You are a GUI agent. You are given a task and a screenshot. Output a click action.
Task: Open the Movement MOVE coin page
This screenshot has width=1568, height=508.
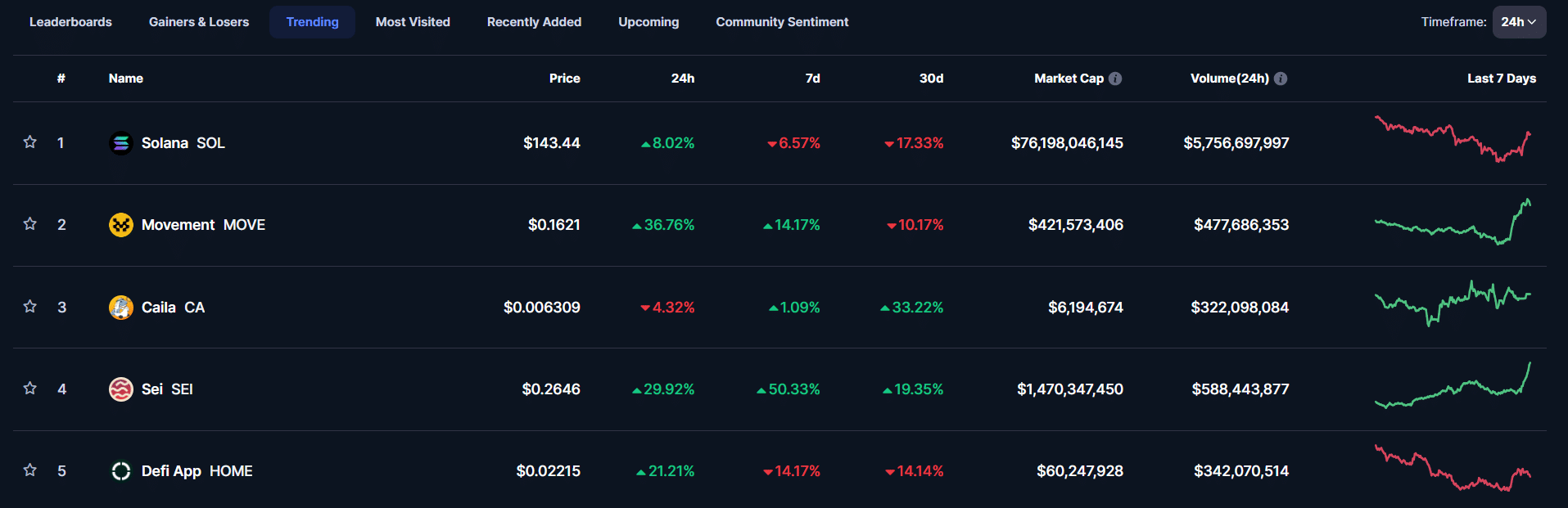click(x=203, y=225)
